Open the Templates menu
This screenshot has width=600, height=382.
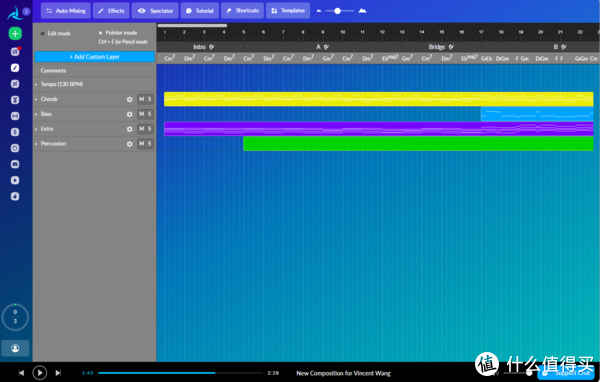(x=288, y=11)
